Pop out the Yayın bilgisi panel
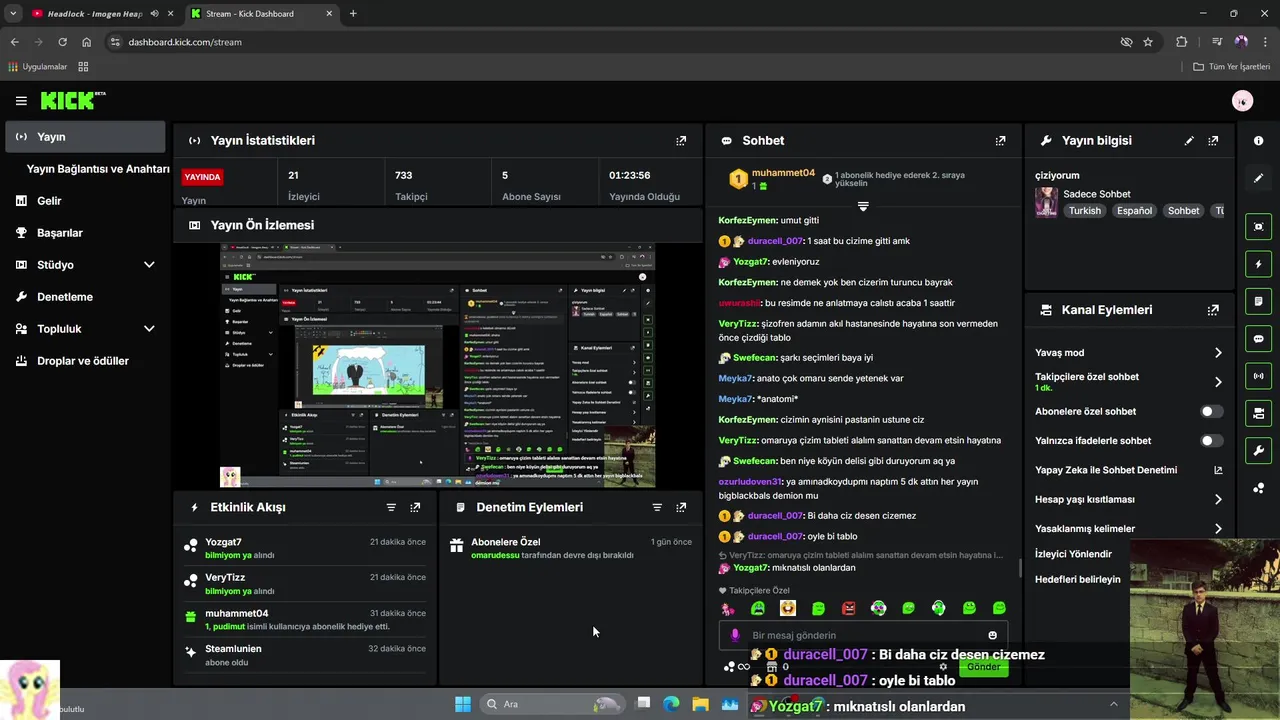This screenshot has height=720, width=1280. click(1213, 141)
